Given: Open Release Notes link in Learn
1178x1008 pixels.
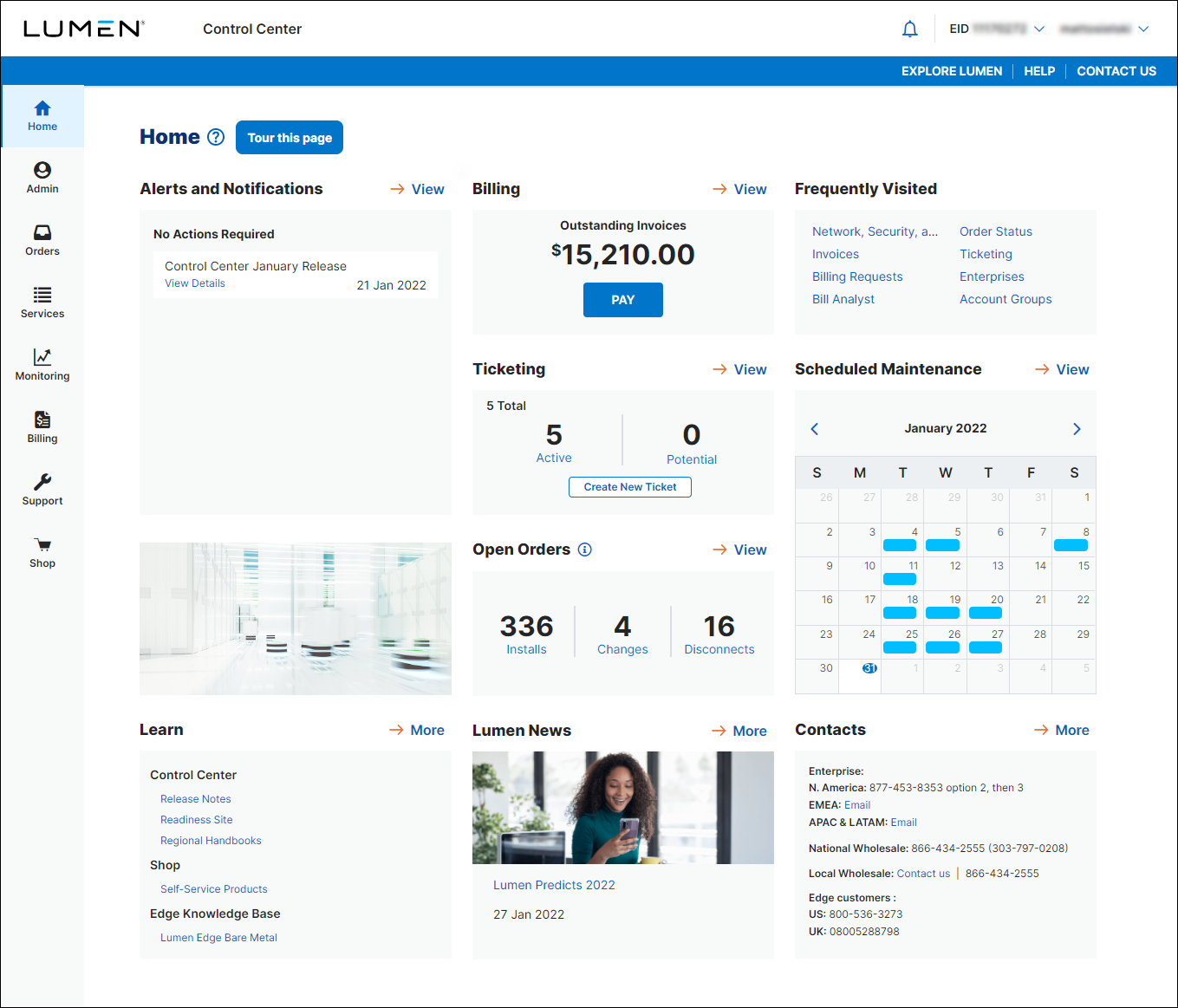Looking at the screenshot, I should [196, 799].
